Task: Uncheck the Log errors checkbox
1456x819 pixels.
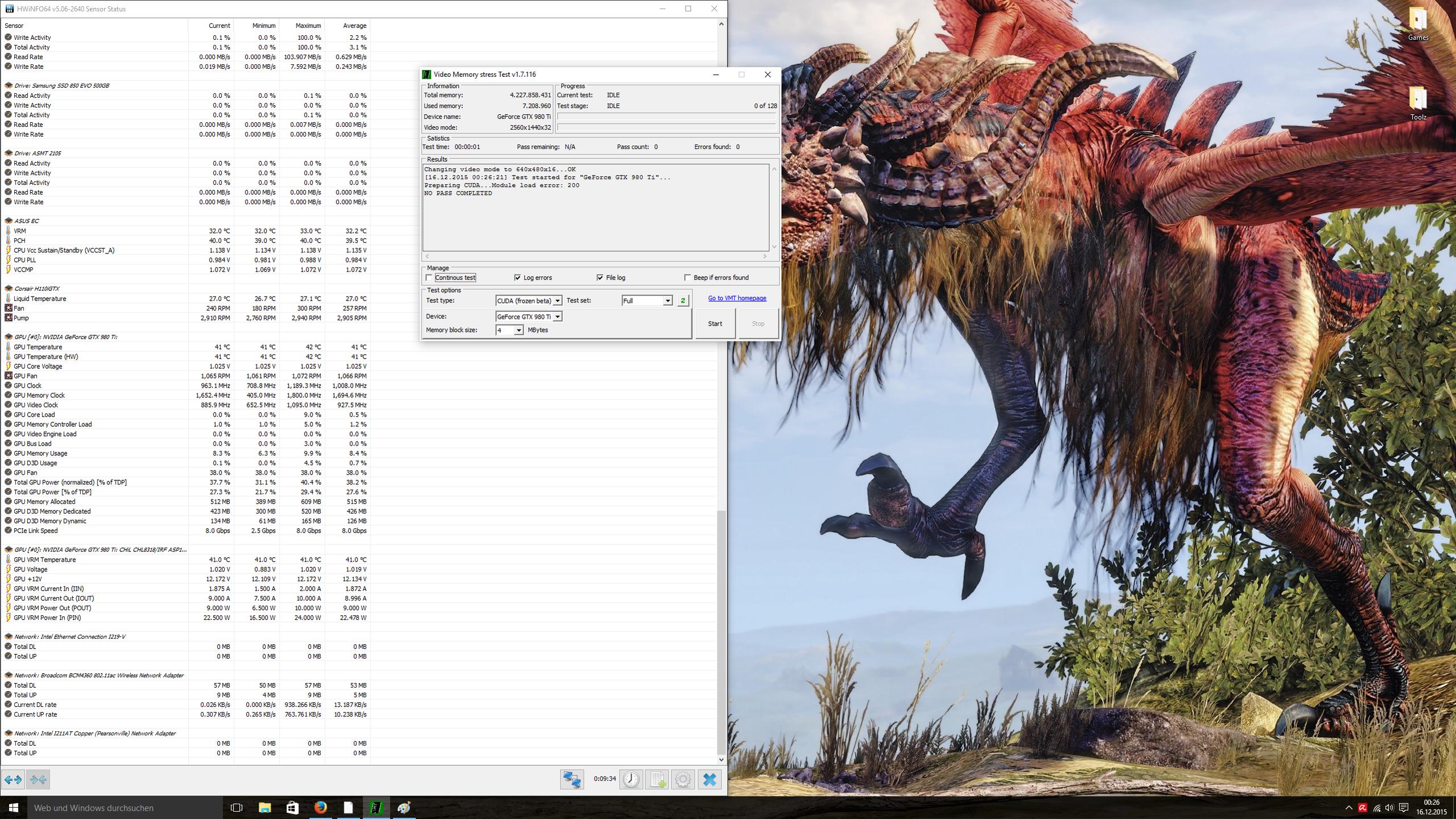Action: coord(517,278)
